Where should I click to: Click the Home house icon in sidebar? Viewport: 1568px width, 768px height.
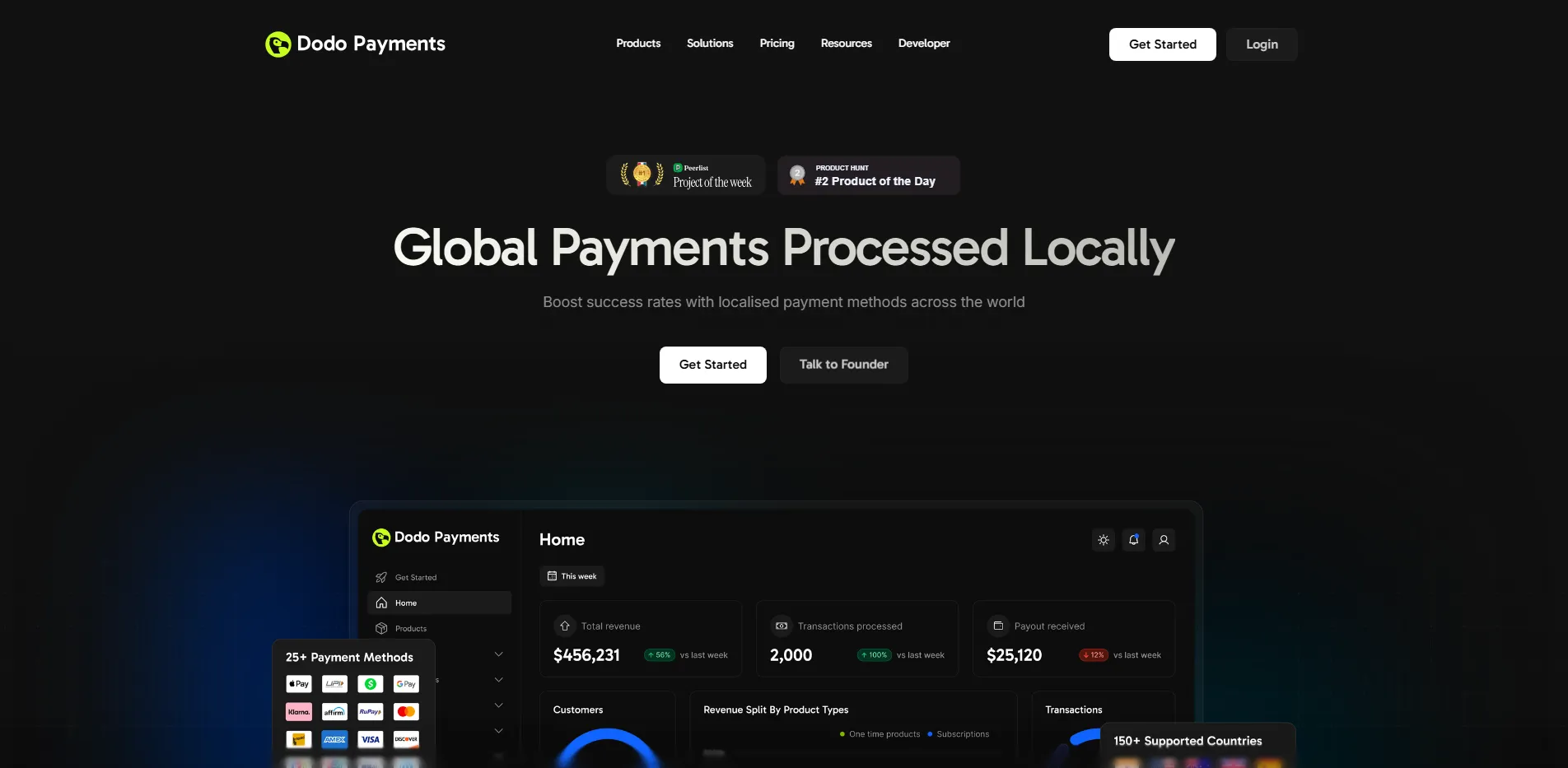pos(381,602)
